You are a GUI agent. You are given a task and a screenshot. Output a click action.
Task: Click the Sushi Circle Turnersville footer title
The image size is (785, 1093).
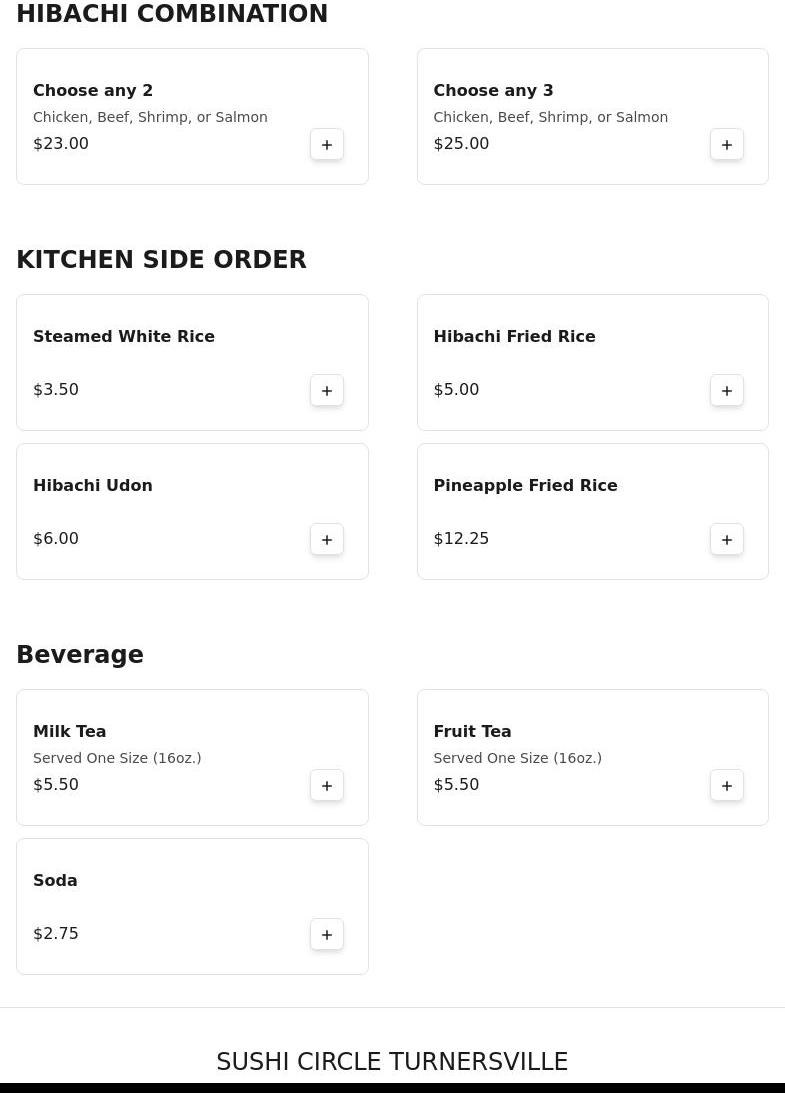point(392,1061)
